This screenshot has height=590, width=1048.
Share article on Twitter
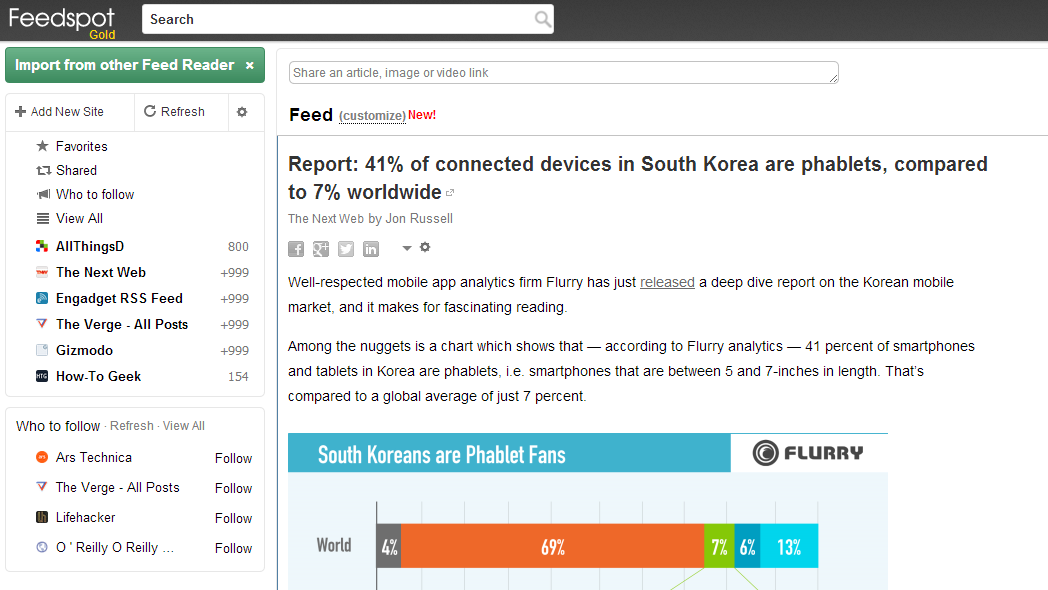345,248
